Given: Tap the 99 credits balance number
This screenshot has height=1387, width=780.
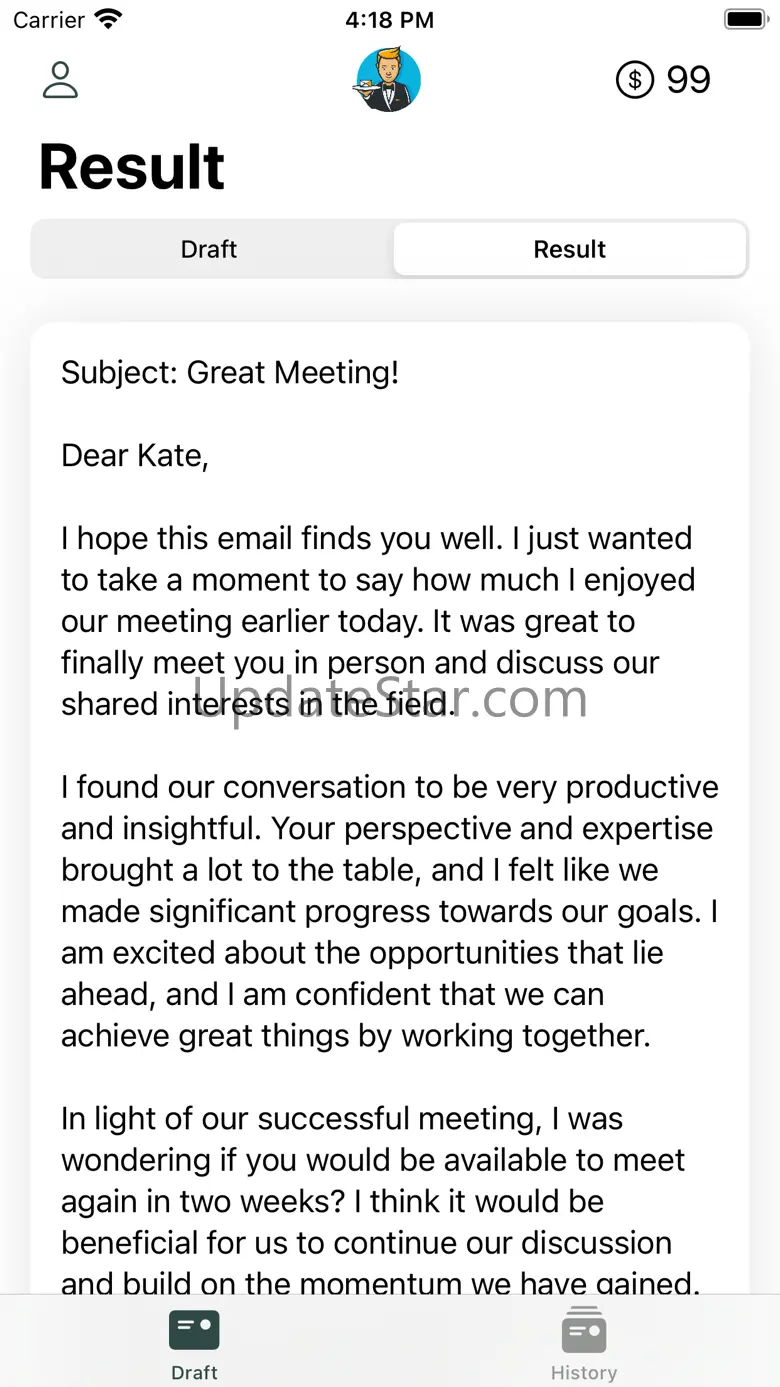Looking at the screenshot, I should click(688, 80).
